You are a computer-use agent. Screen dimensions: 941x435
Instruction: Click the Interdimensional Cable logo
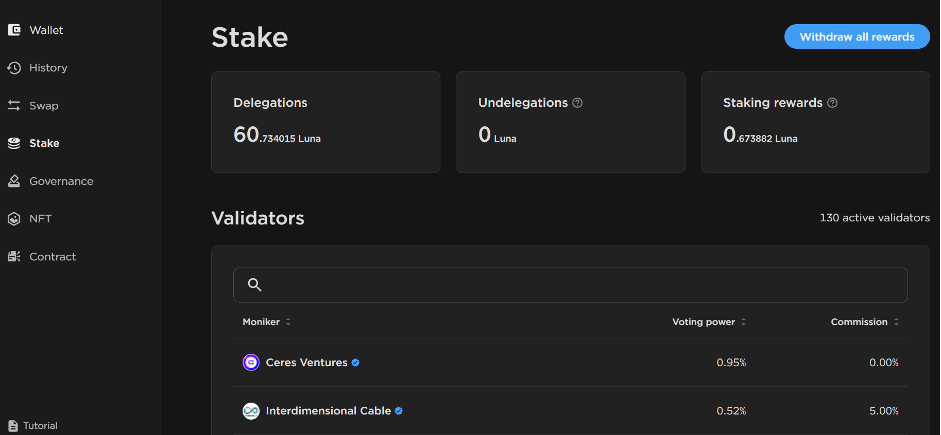coord(251,411)
